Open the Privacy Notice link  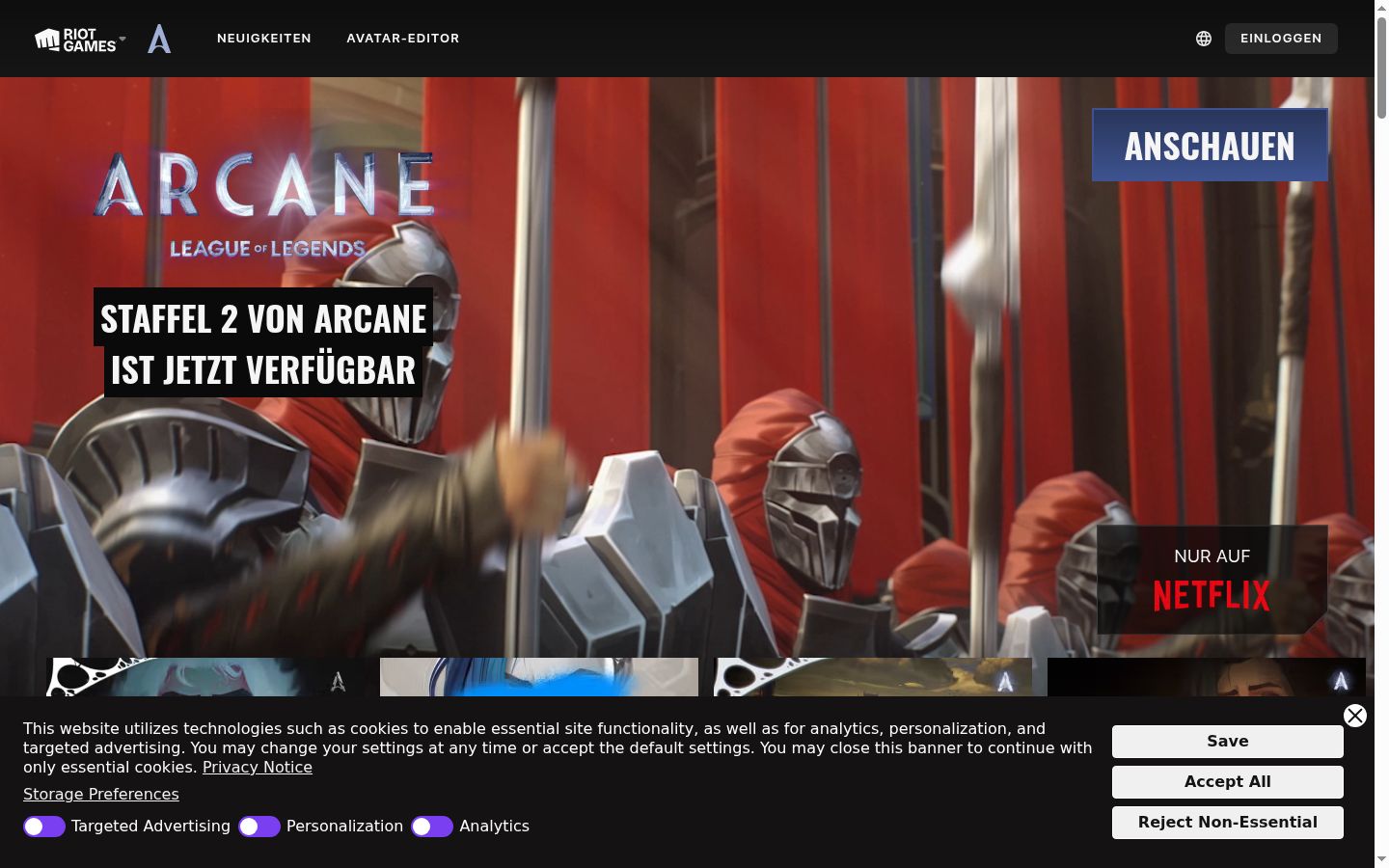(x=258, y=768)
